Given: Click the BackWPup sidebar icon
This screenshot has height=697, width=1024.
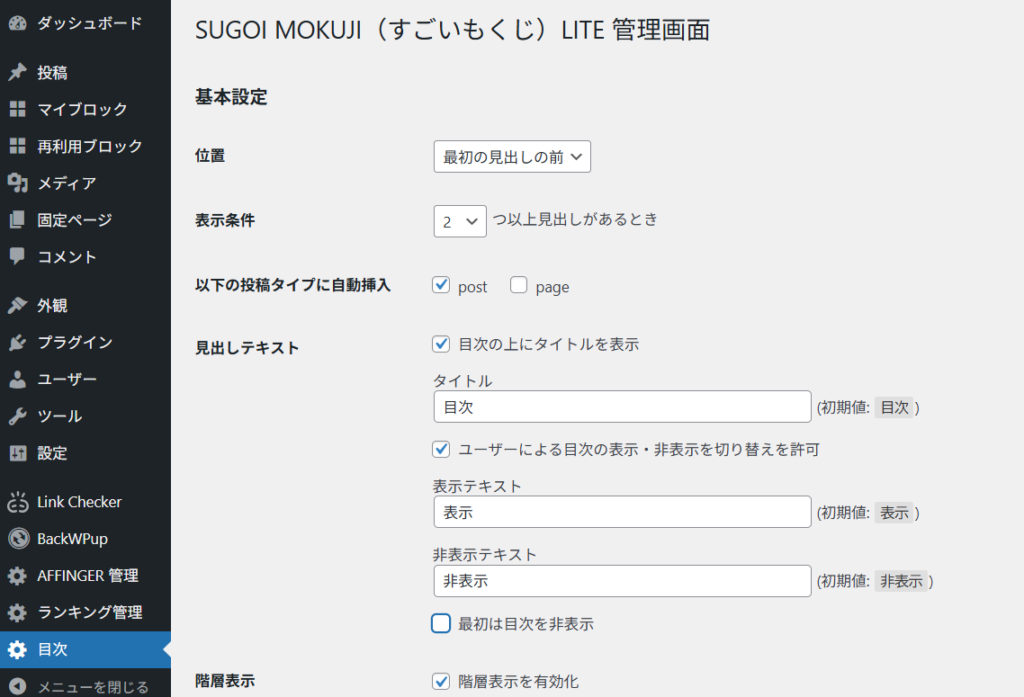Looking at the screenshot, I should (x=17, y=539).
